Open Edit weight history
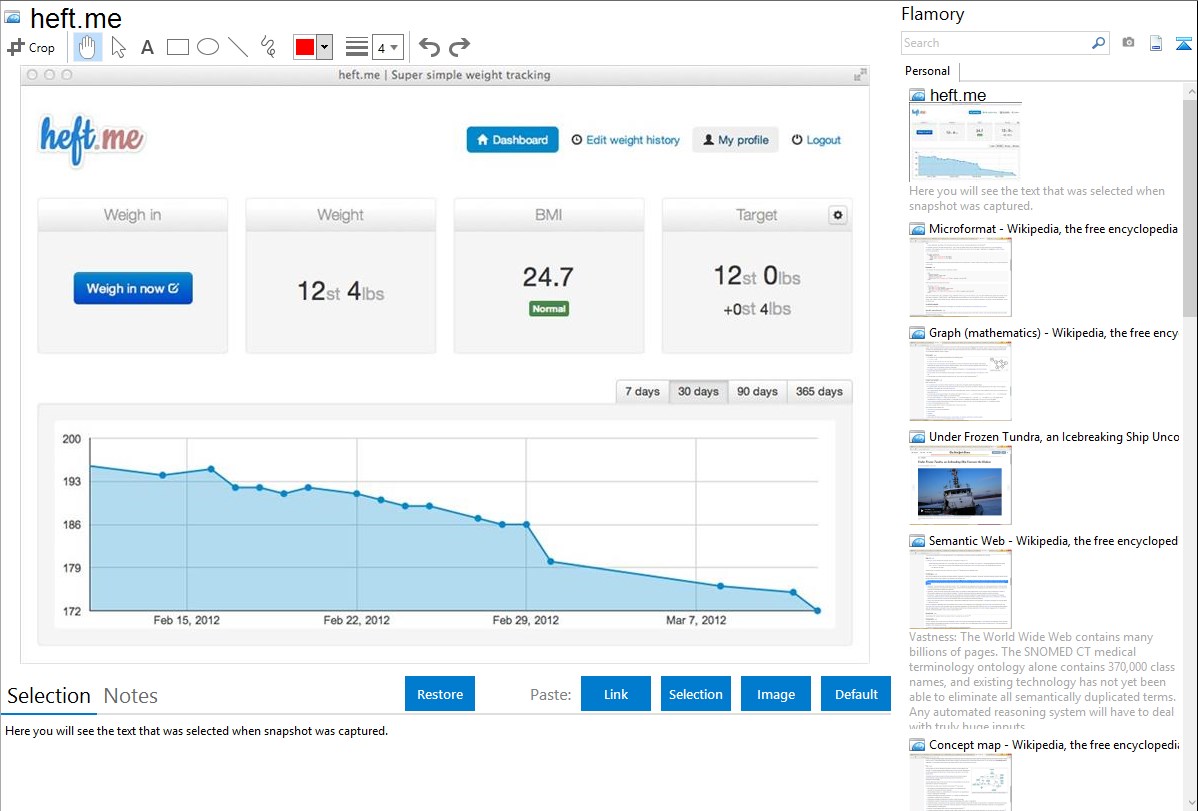The height and width of the screenshot is (811, 1198). coord(626,140)
